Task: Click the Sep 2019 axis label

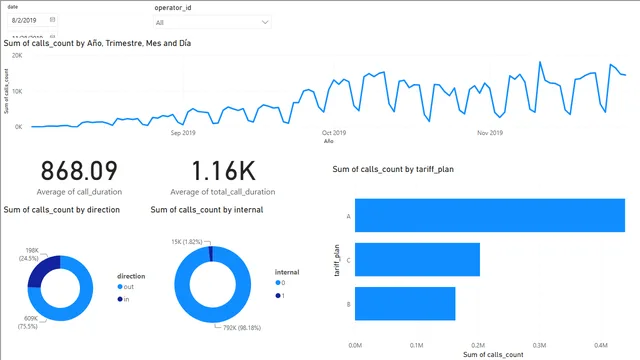Action: click(x=183, y=133)
